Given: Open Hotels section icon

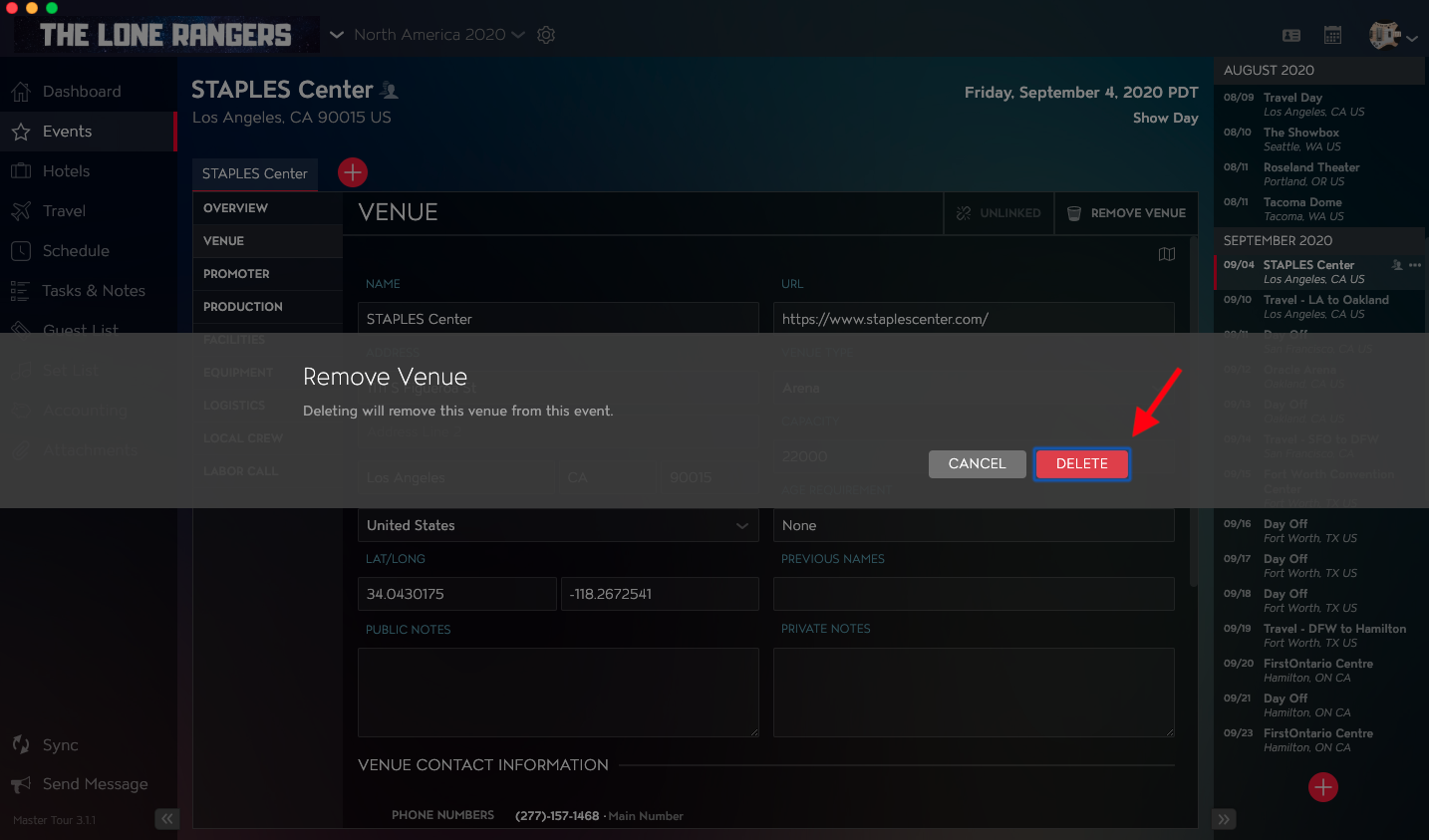Looking at the screenshot, I should pos(21,171).
